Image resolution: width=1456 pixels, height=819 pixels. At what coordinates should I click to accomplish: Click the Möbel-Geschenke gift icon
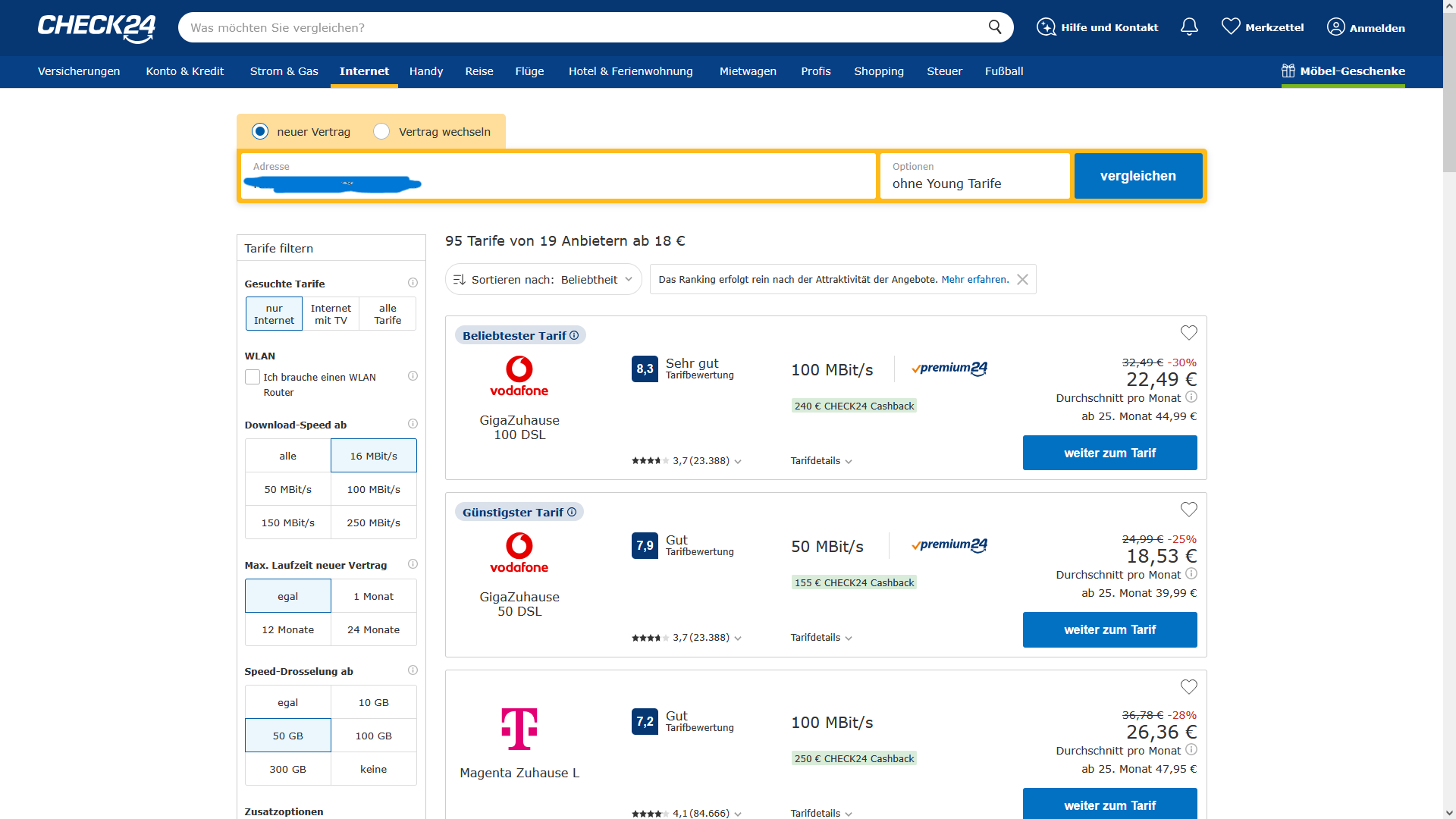point(1288,71)
